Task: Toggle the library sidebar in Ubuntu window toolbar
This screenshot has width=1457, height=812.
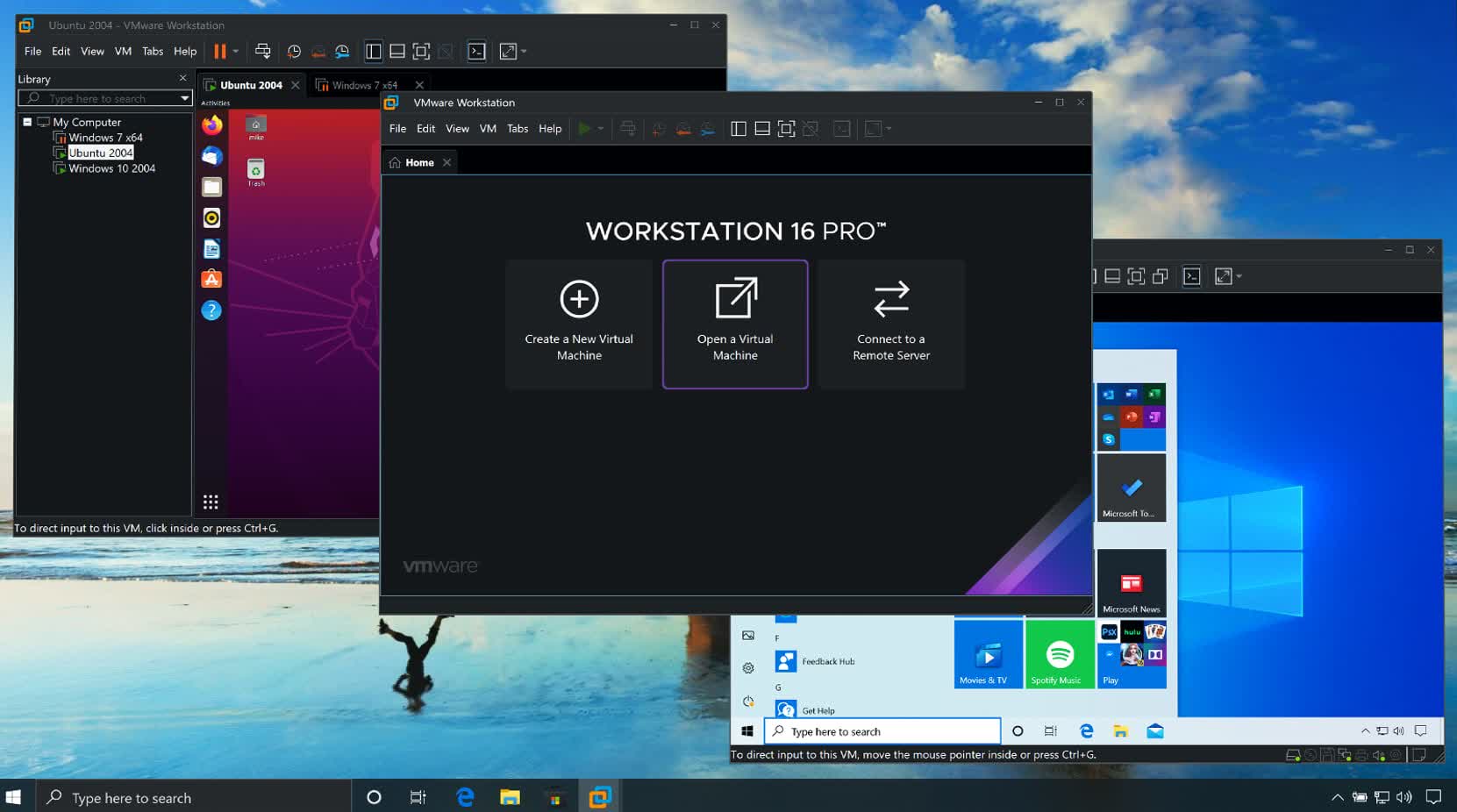Action: (x=373, y=52)
